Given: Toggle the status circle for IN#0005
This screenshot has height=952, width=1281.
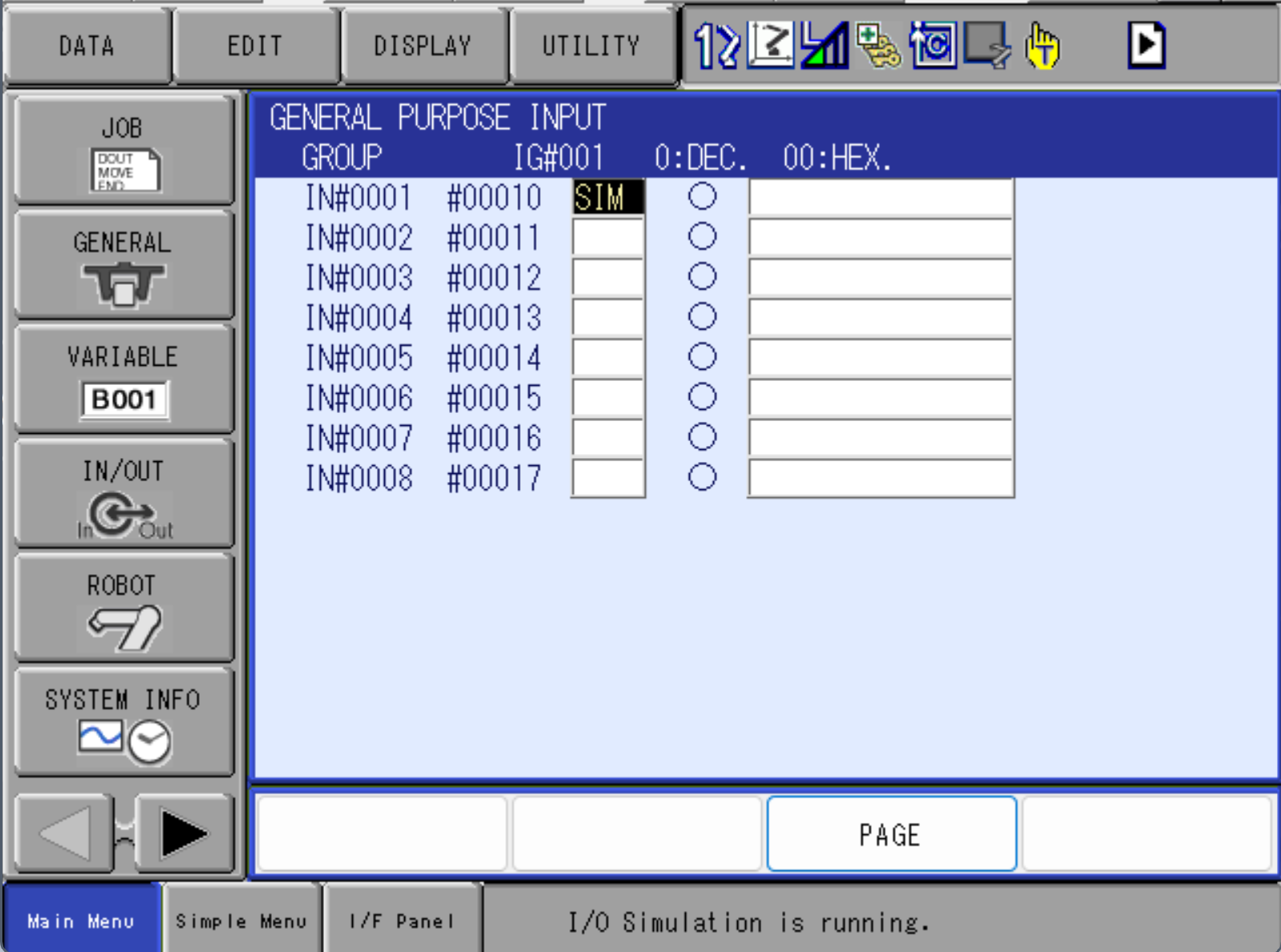Looking at the screenshot, I should click(702, 357).
